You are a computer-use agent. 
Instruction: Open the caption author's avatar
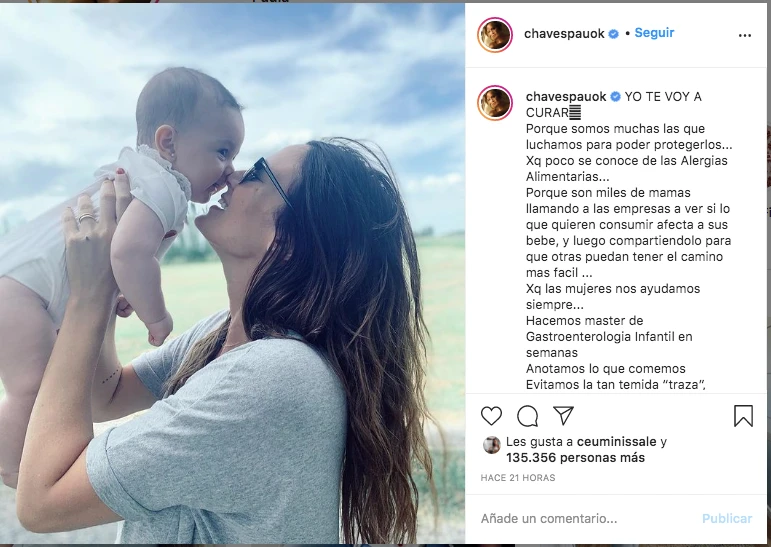(495, 103)
